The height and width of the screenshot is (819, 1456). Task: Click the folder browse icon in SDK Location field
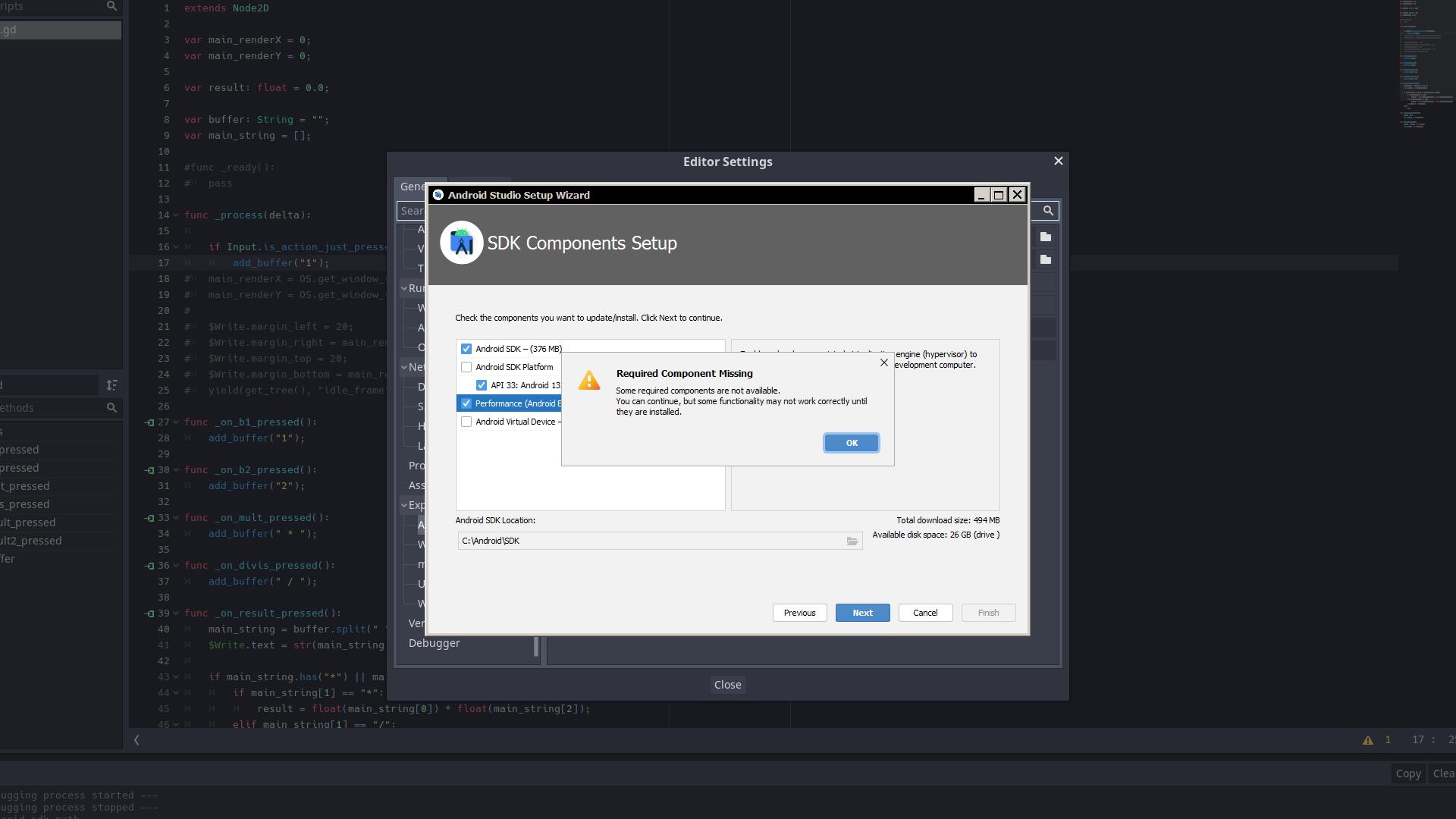click(x=852, y=541)
